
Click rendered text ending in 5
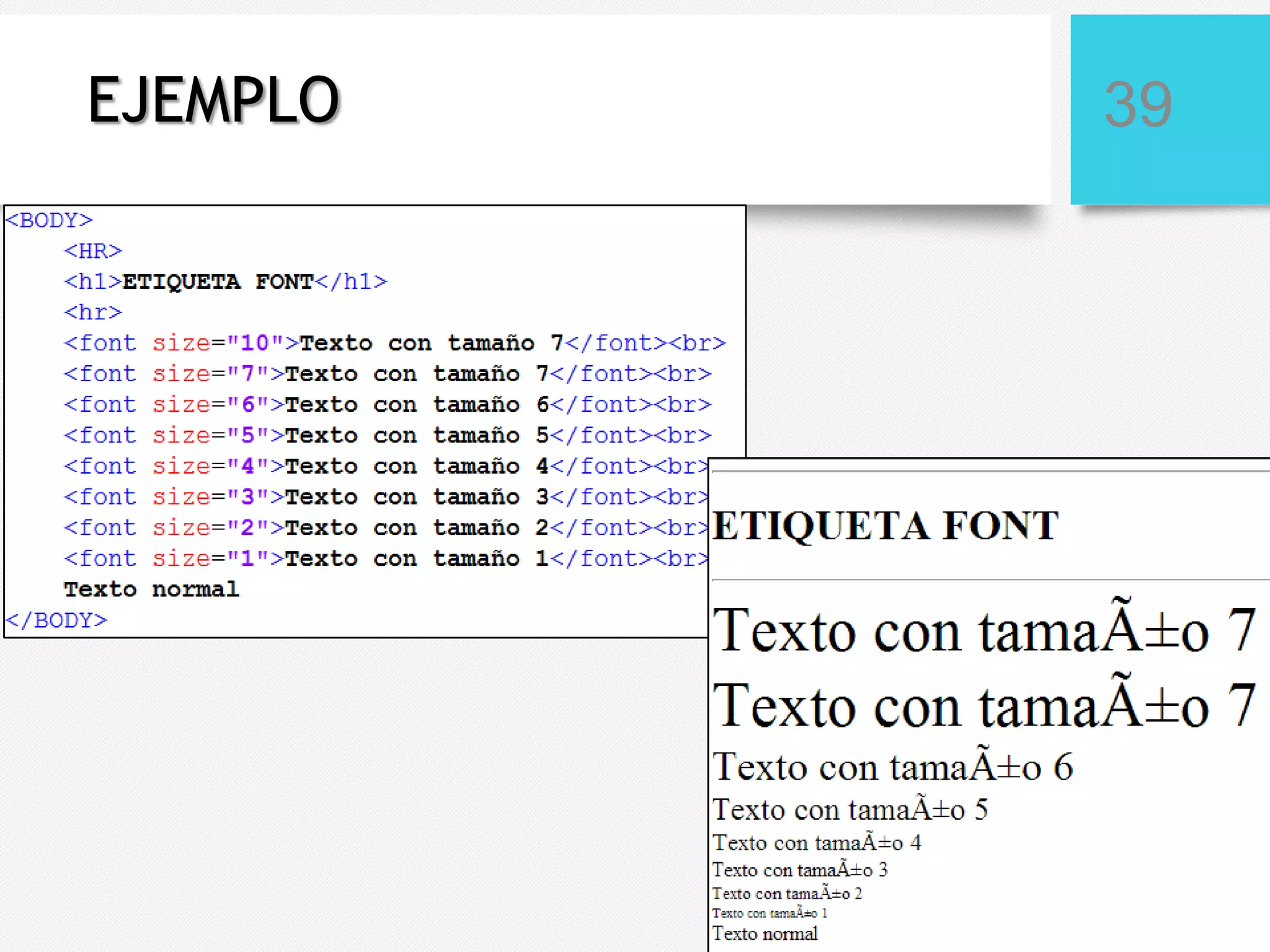[850, 808]
